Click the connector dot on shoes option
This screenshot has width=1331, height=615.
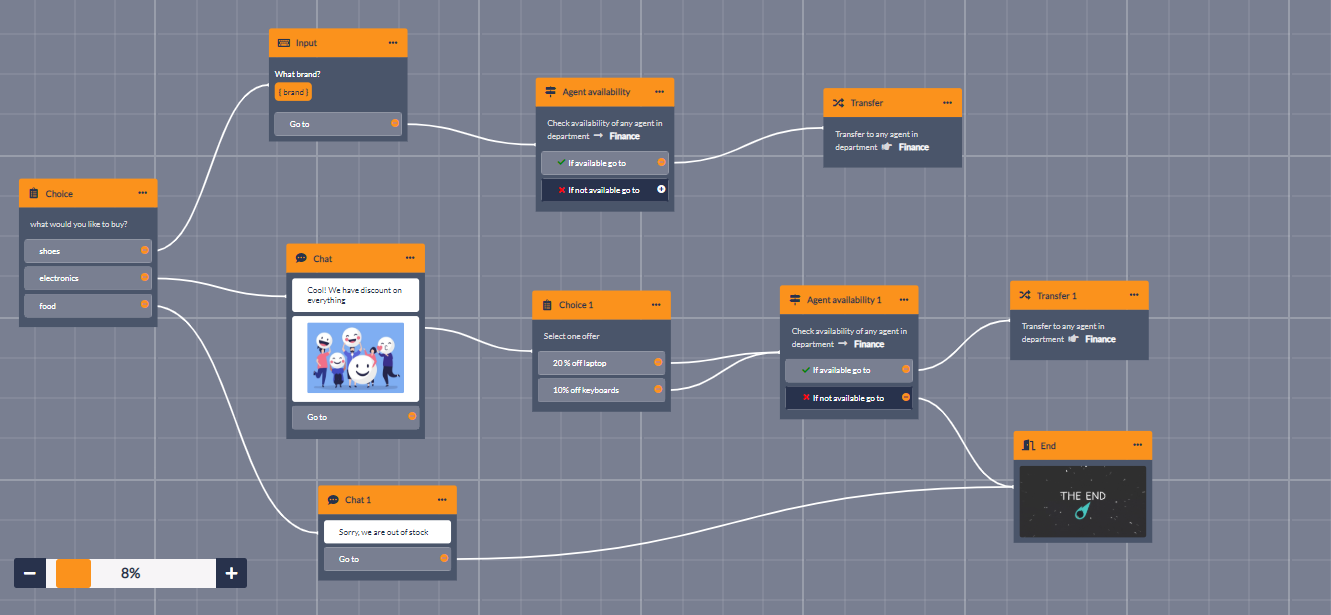tap(145, 251)
